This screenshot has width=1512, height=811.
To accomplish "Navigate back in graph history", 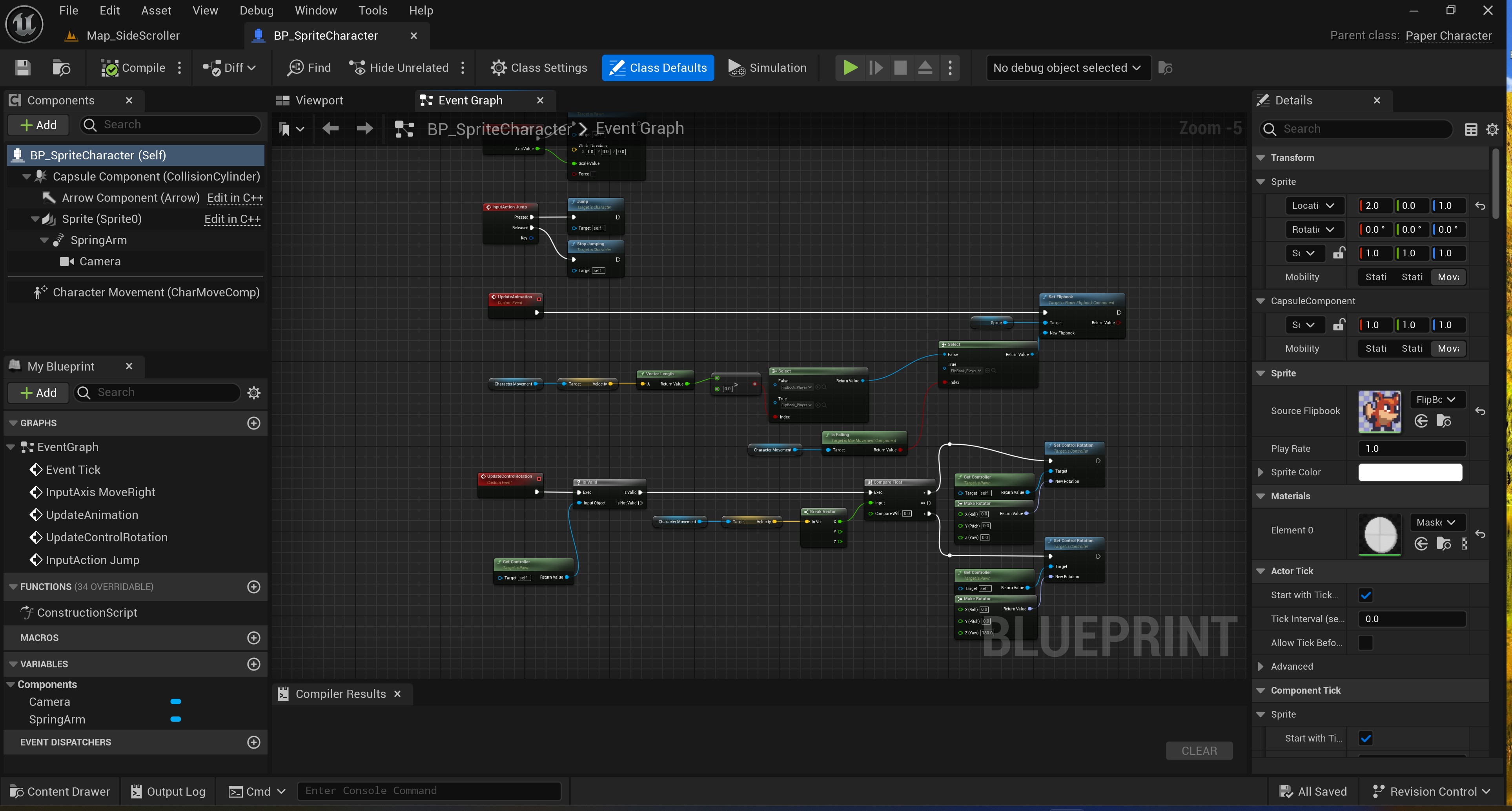I will (x=330, y=128).
